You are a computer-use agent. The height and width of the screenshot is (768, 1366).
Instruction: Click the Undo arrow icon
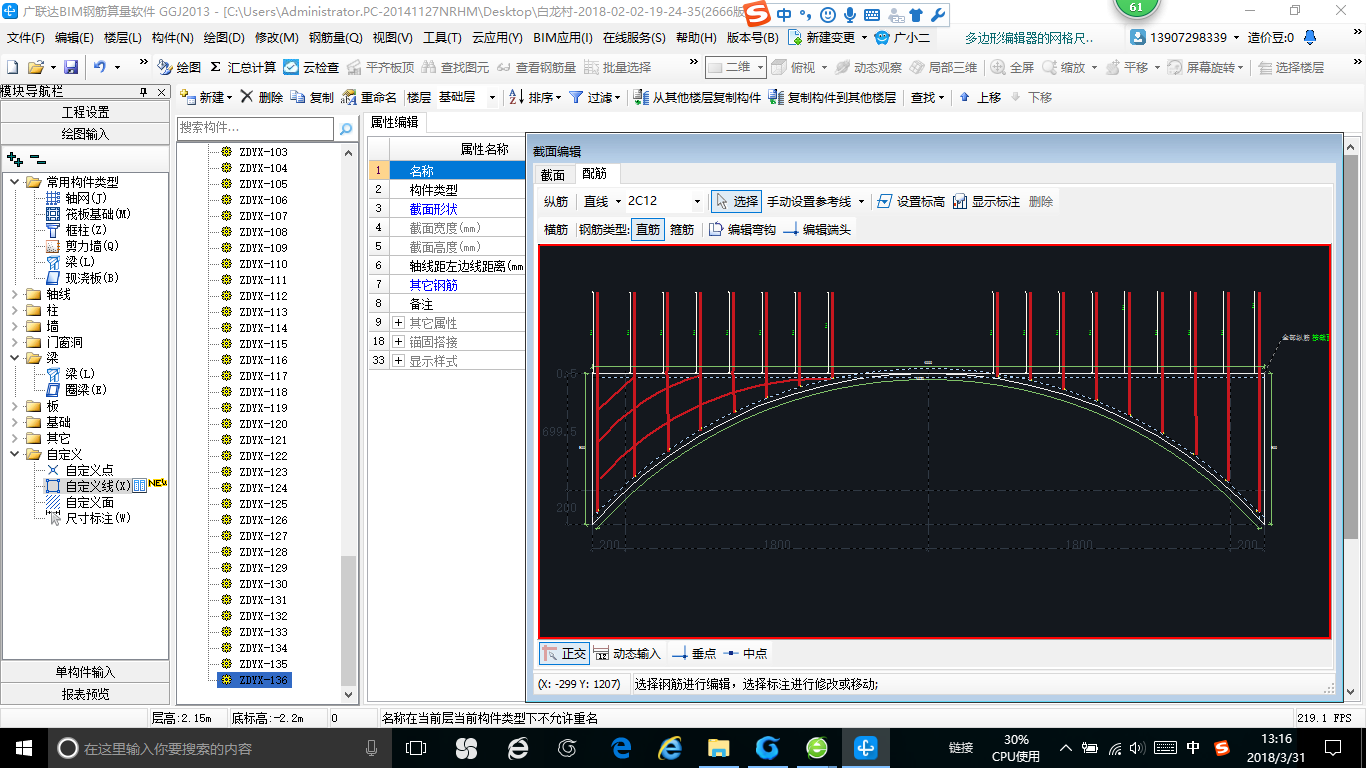click(x=100, y=67)
